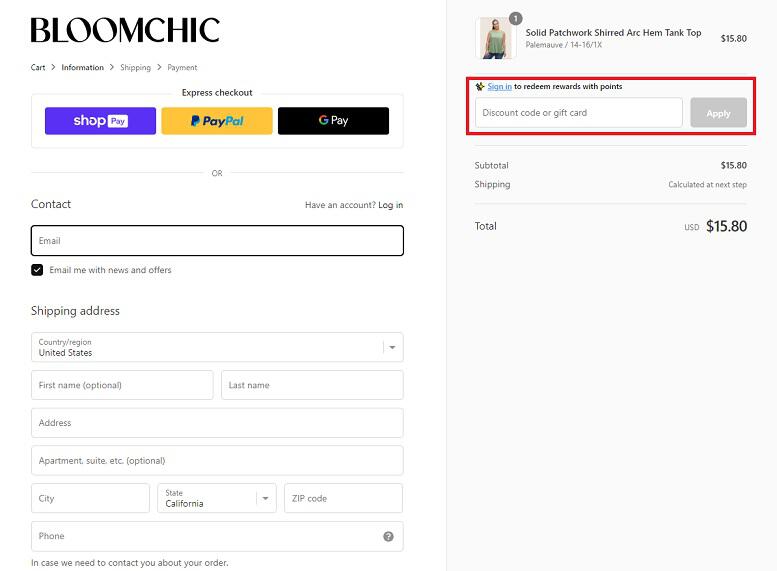
Task: Click the Subtotal label
Action: [x=491, y=166]
